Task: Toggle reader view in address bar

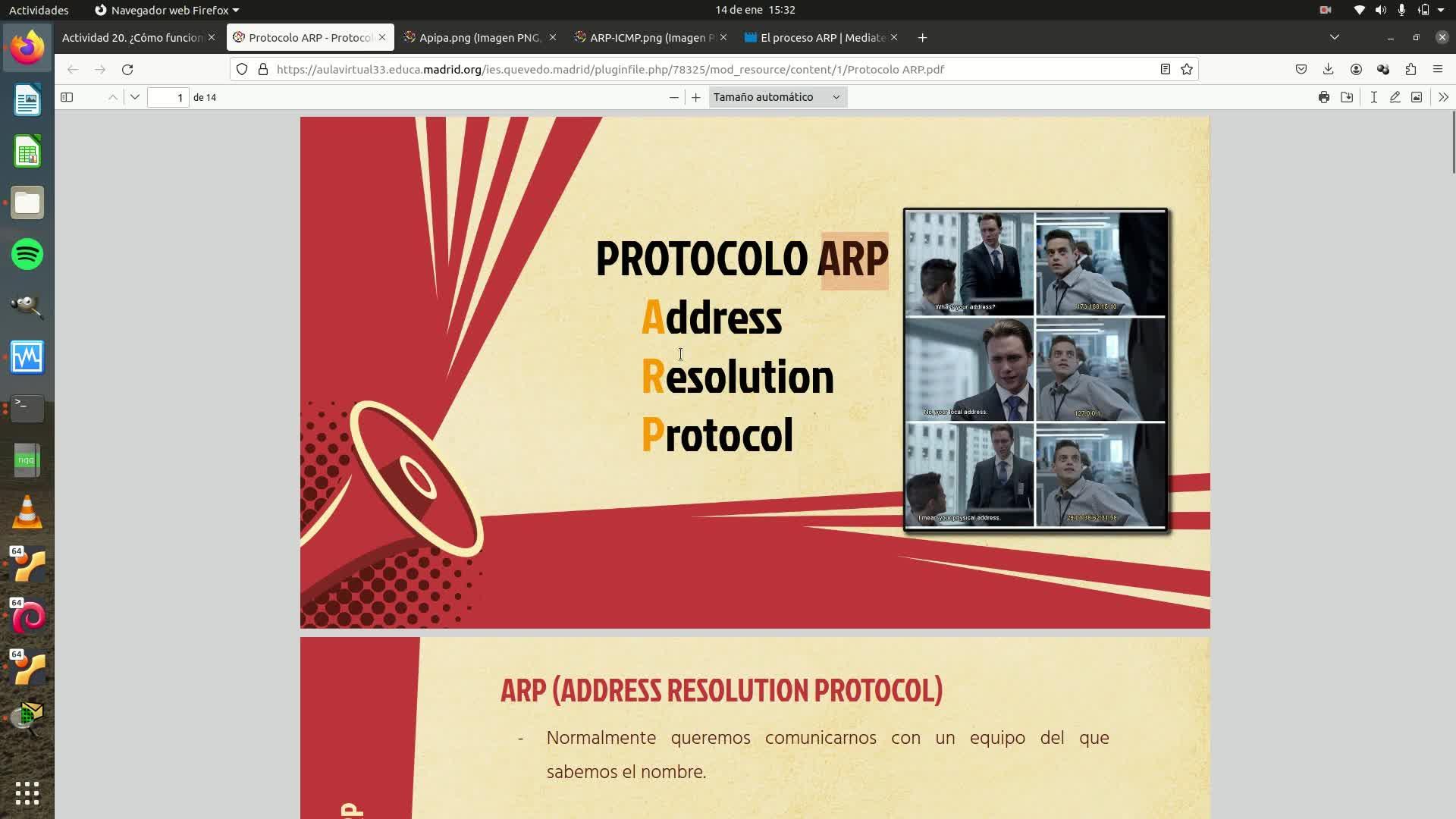Action: pyautogui.click(x=1165, y=69)
